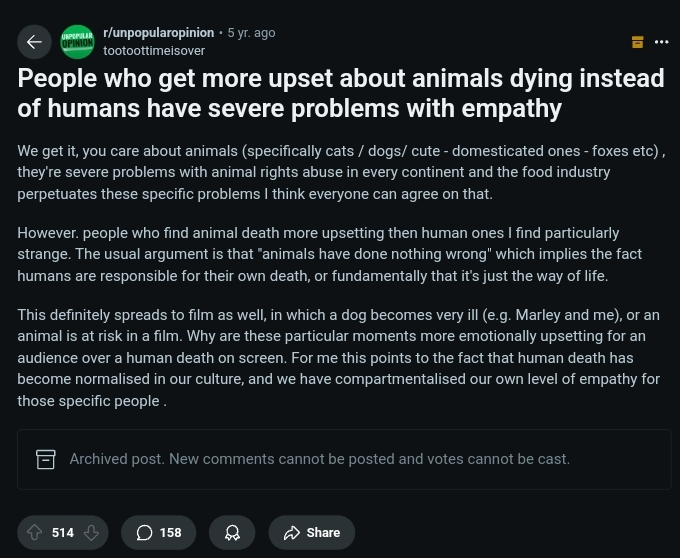680x558 pixels.
Task: Downvote the post
Action: click(x=91, y=532)
